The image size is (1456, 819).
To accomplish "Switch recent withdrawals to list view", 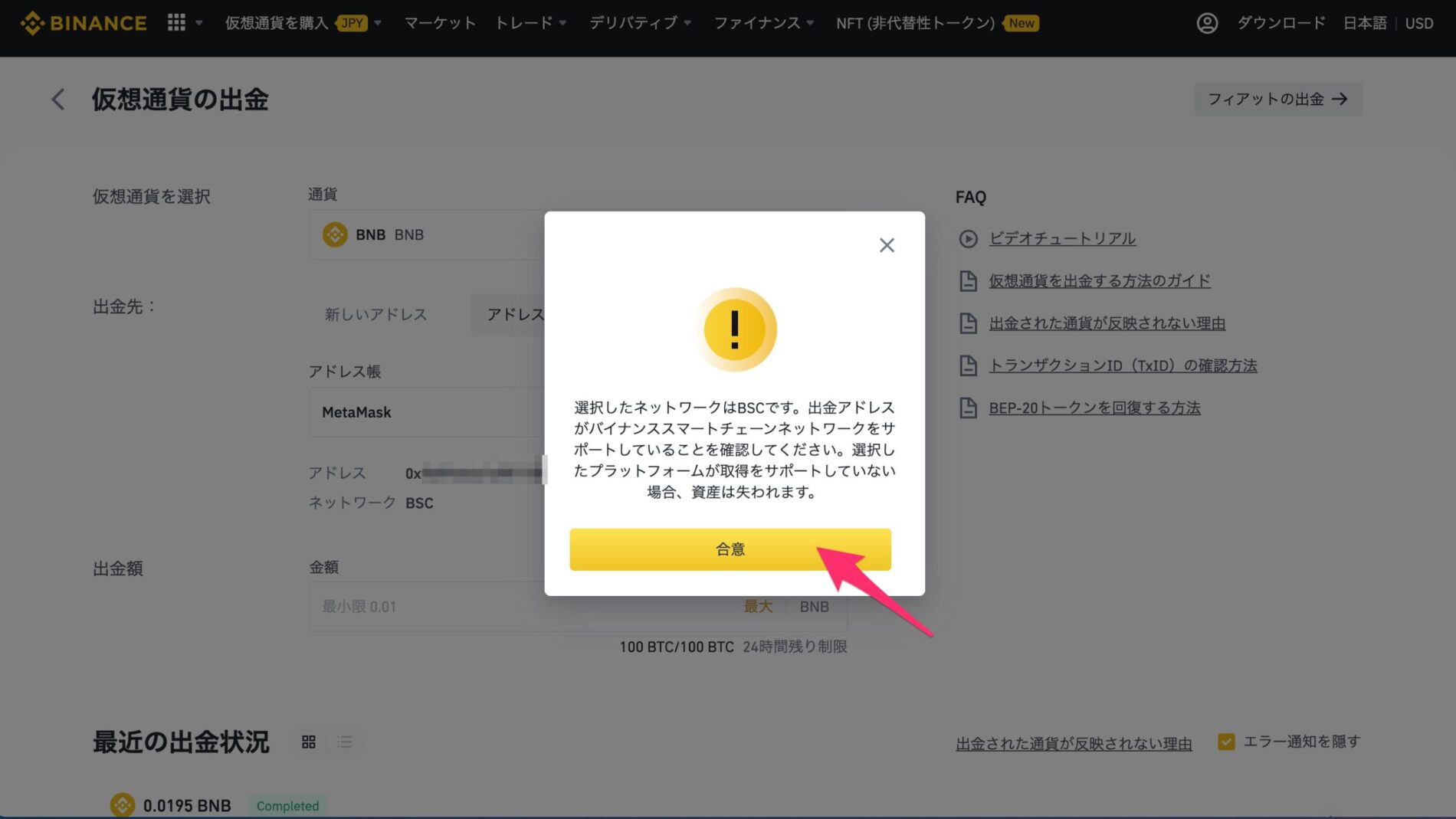I will pos(345,742).
